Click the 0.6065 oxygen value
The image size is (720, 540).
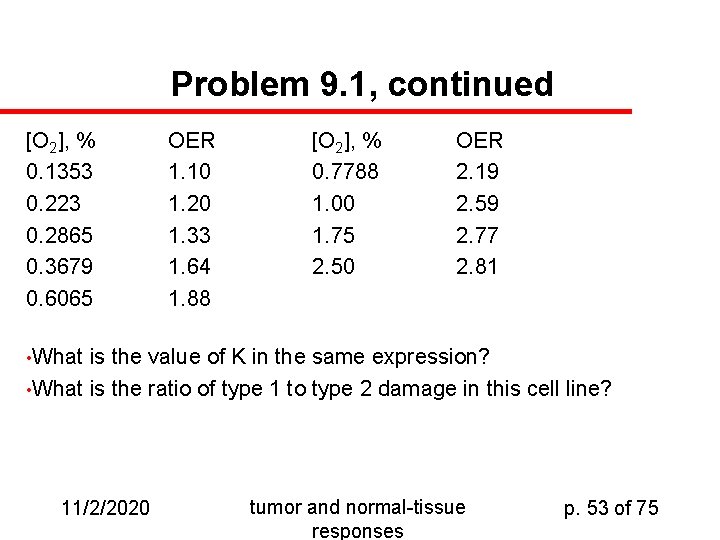coord(59,298)
